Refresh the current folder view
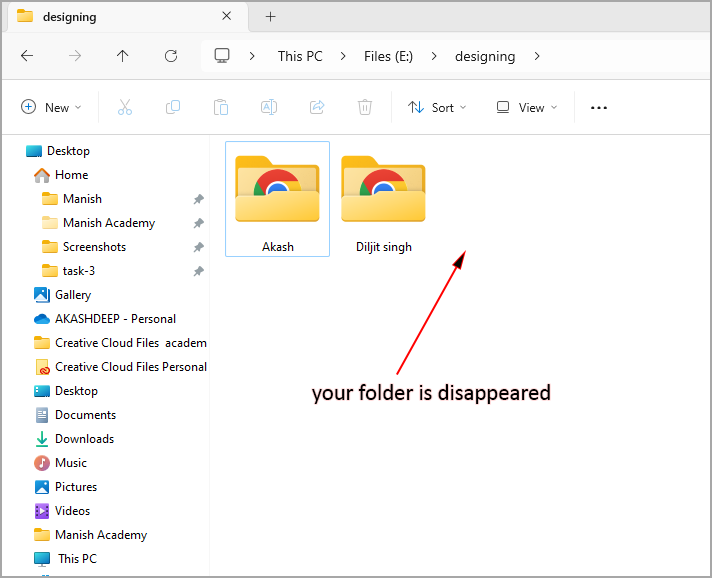Viewport: 712px width, 578px height. pos(171,56)
